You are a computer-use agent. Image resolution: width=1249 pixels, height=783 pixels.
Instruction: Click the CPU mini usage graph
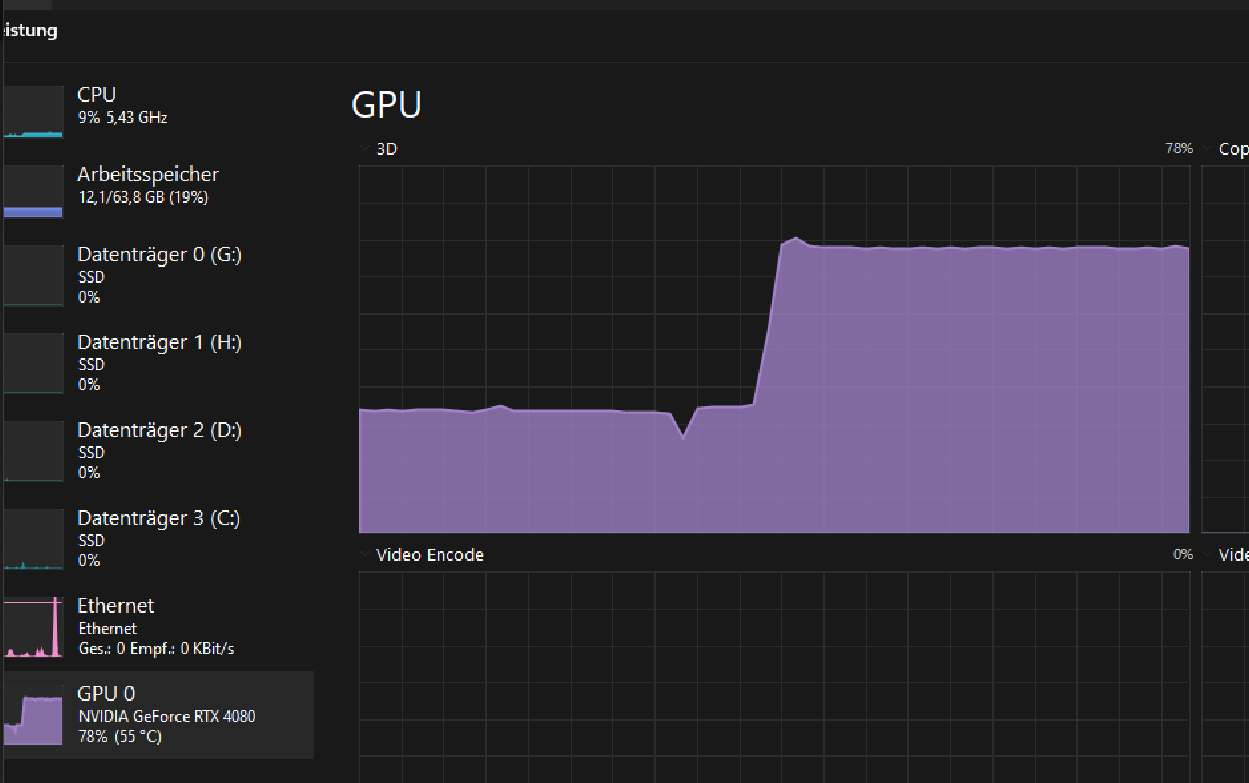33,111
